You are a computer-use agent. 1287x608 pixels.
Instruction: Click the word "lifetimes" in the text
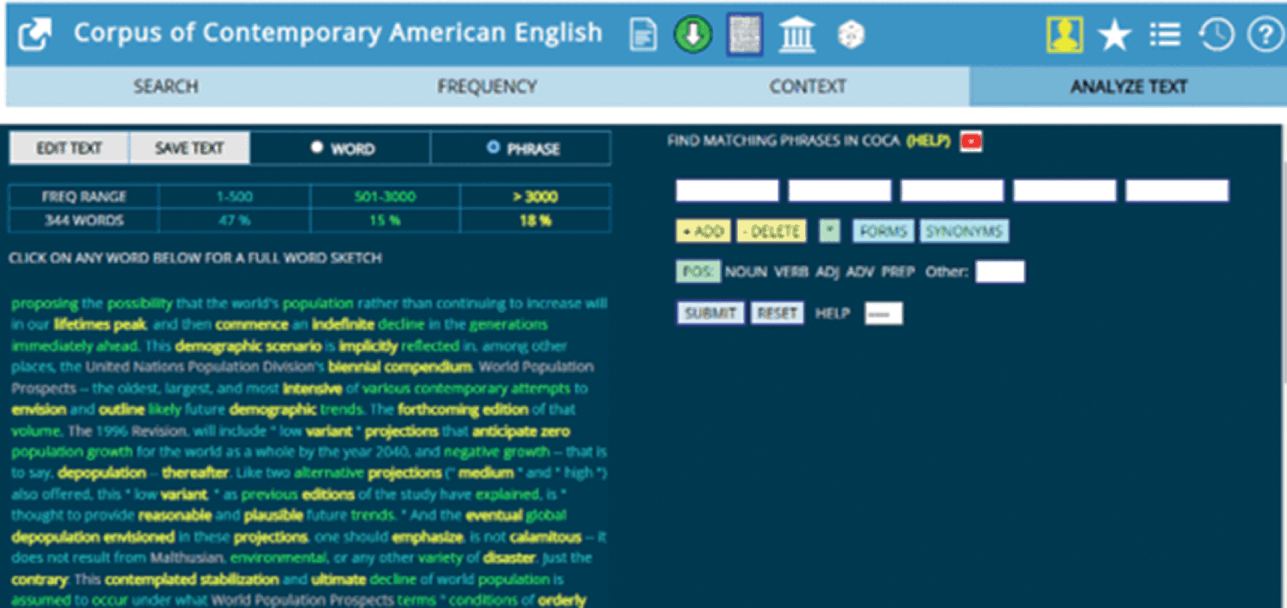click(82, 325)
